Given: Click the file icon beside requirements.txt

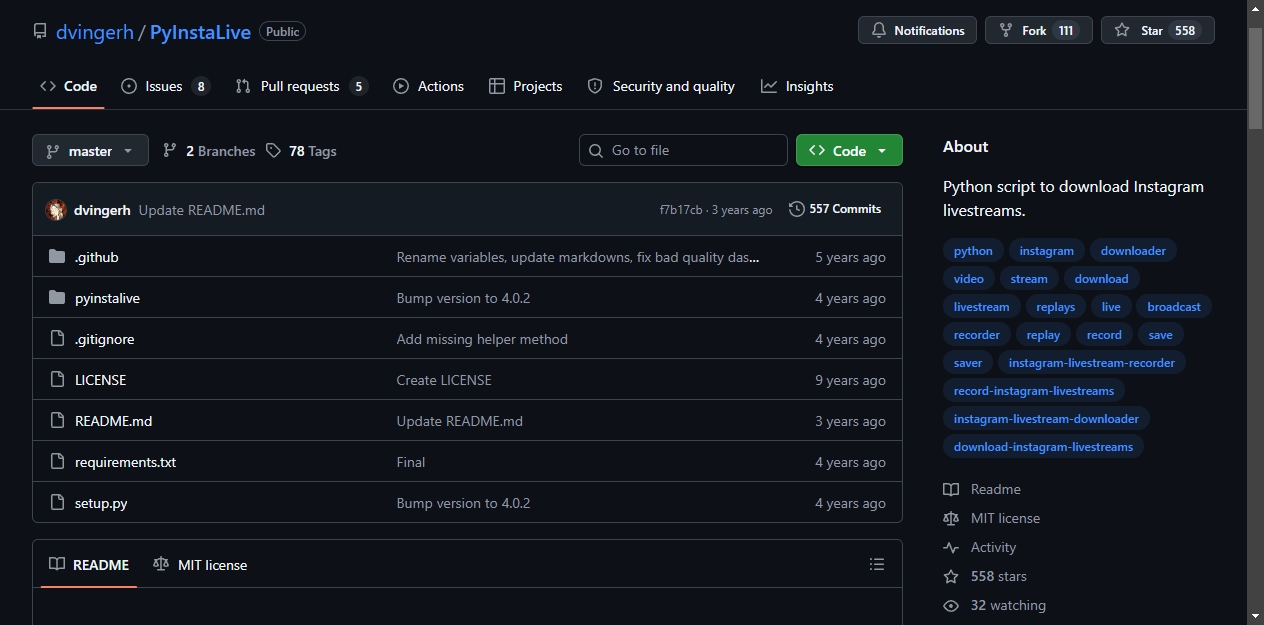Looking at the screenshot, I should (x=57, y=462).
